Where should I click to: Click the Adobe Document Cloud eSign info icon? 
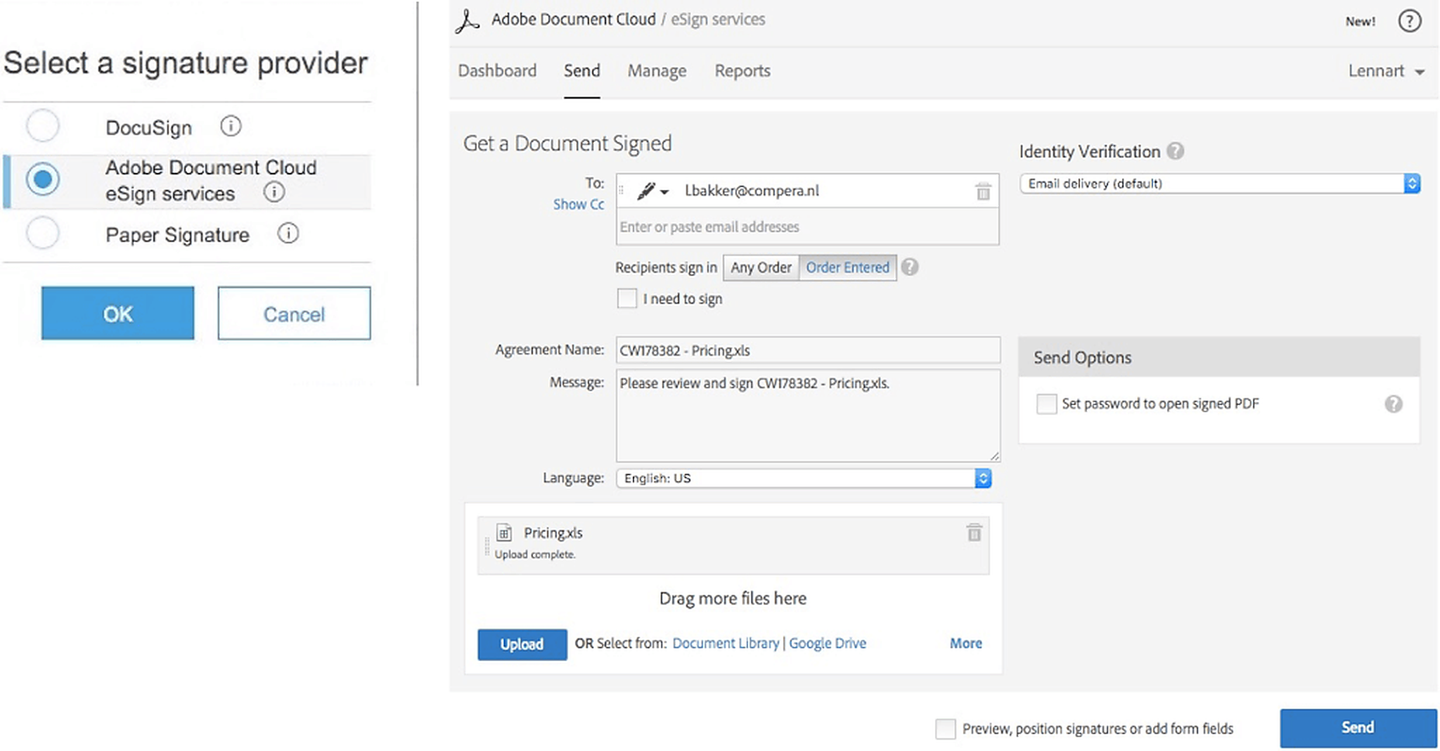click(274, 193)
